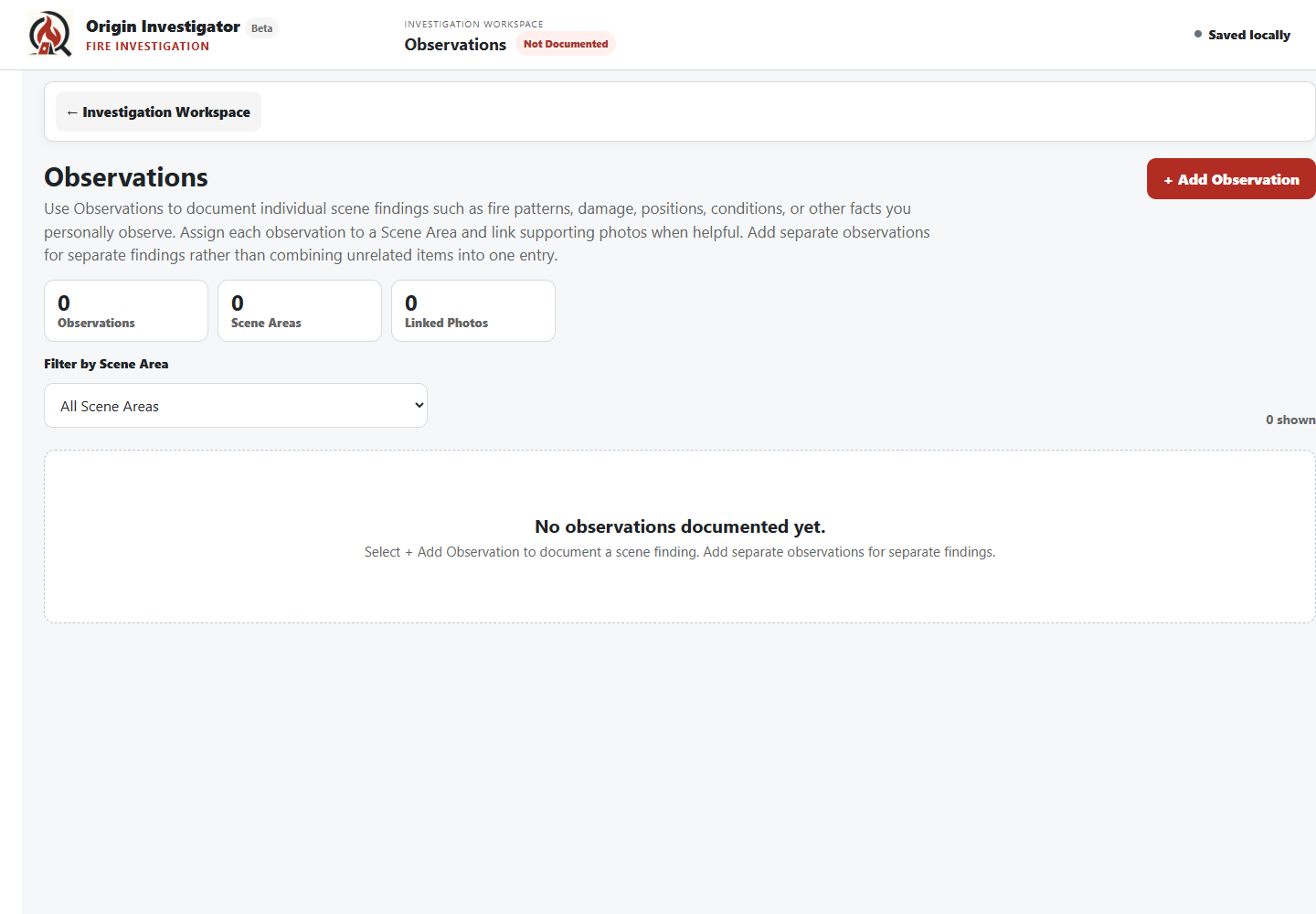Click the Beta label badge

pos(262,28)
